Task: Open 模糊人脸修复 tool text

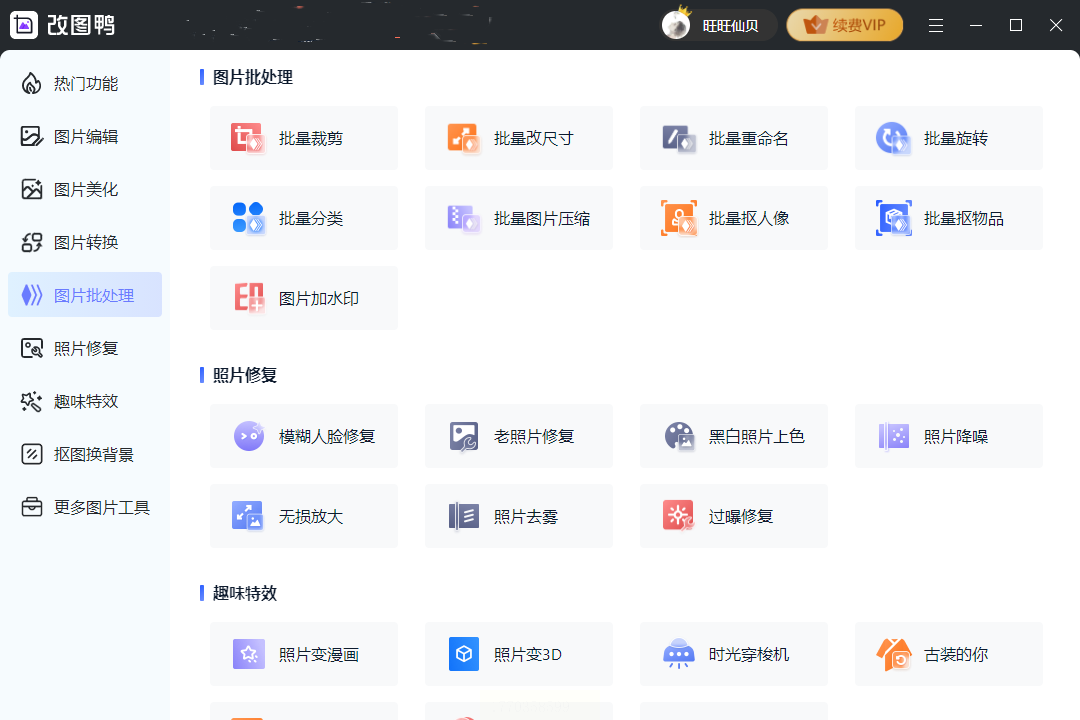Action: click(327, 436)
